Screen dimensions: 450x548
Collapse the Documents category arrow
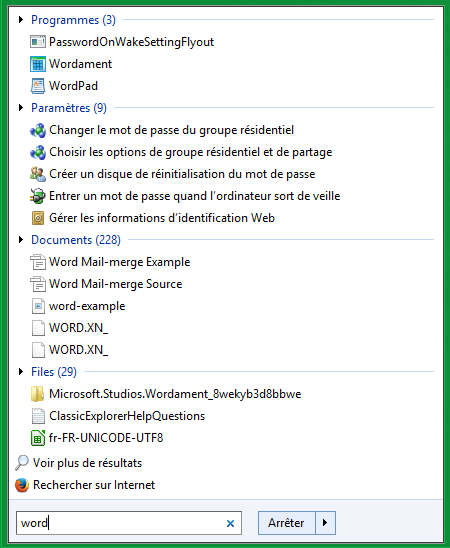coord(21,240)
